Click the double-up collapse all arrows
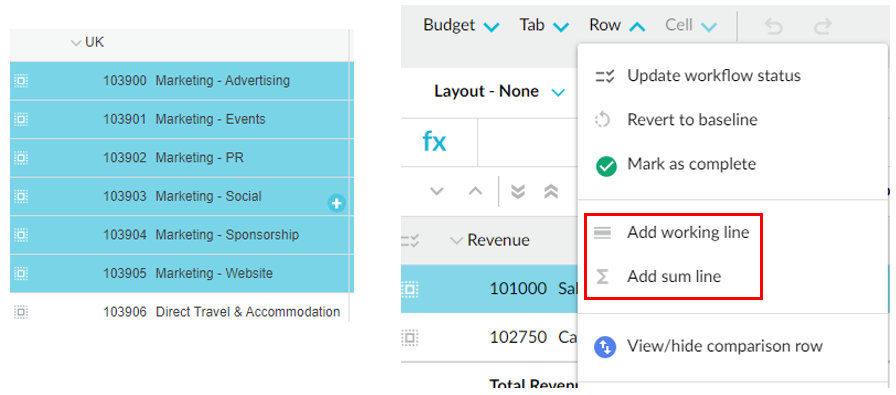The image size is (896, 395). coord(551,191)
